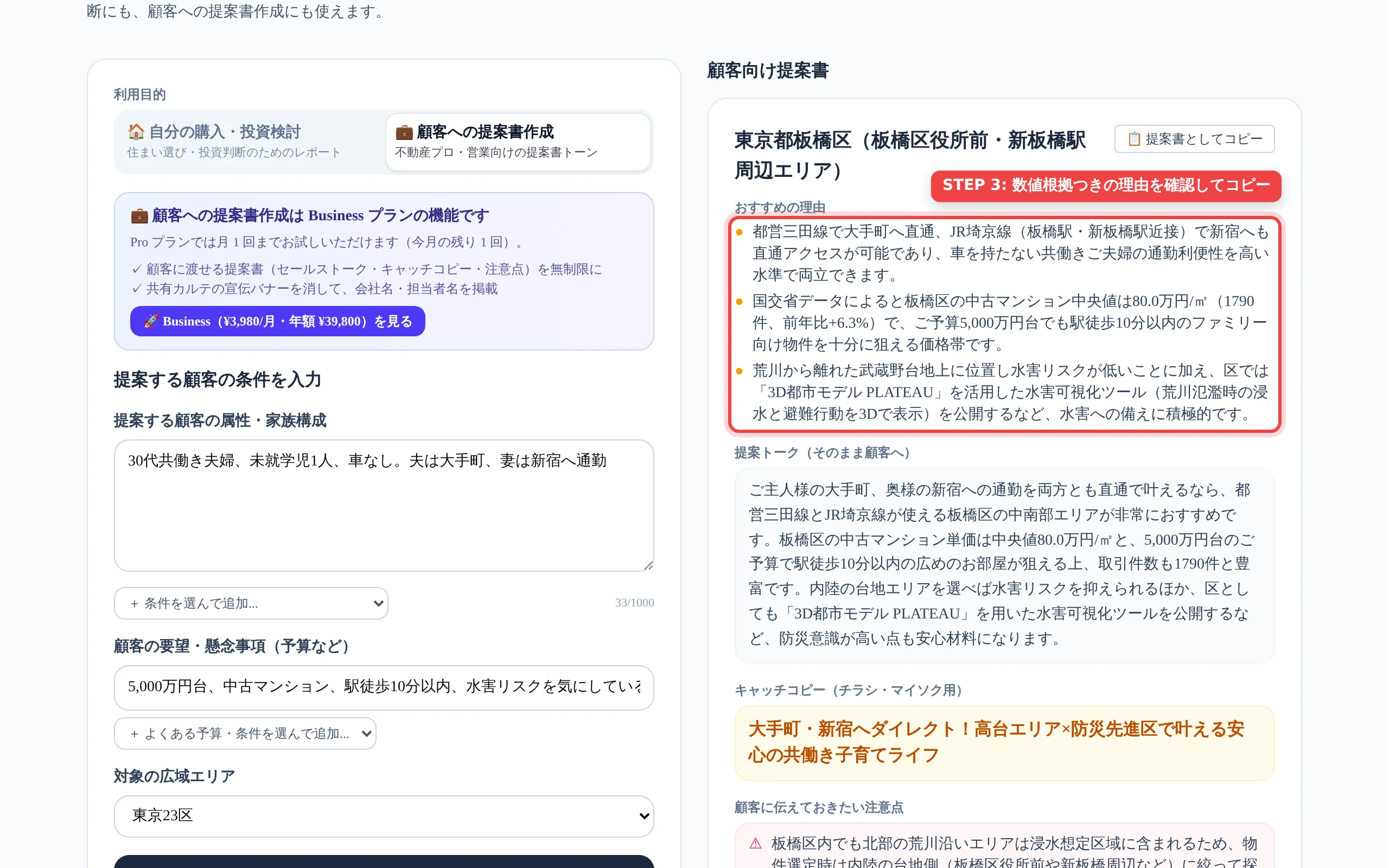Click the 提案書としてコピー button
The width and height of the screenshot is (1389, 868).
[x=1194, y=139]
